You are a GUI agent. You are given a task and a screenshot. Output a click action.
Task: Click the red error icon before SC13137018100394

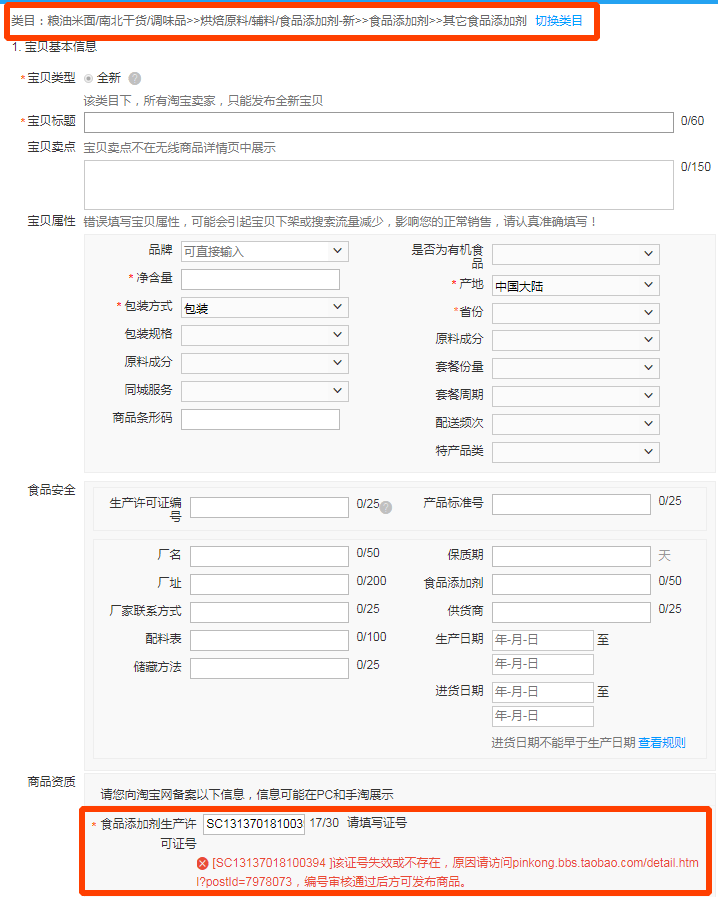pyautogui.click(x=203, y=863)
